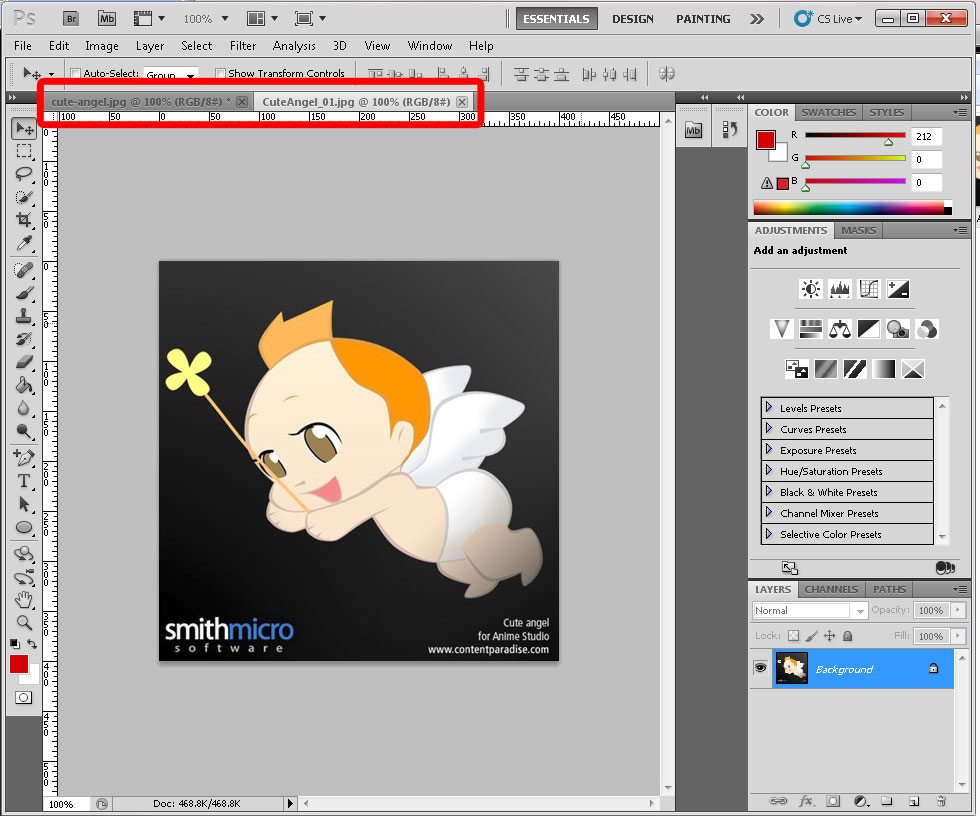Enable the Auto-Select checkbox
The width and height of the screenshot is (980, 816).
click(76, 74)
